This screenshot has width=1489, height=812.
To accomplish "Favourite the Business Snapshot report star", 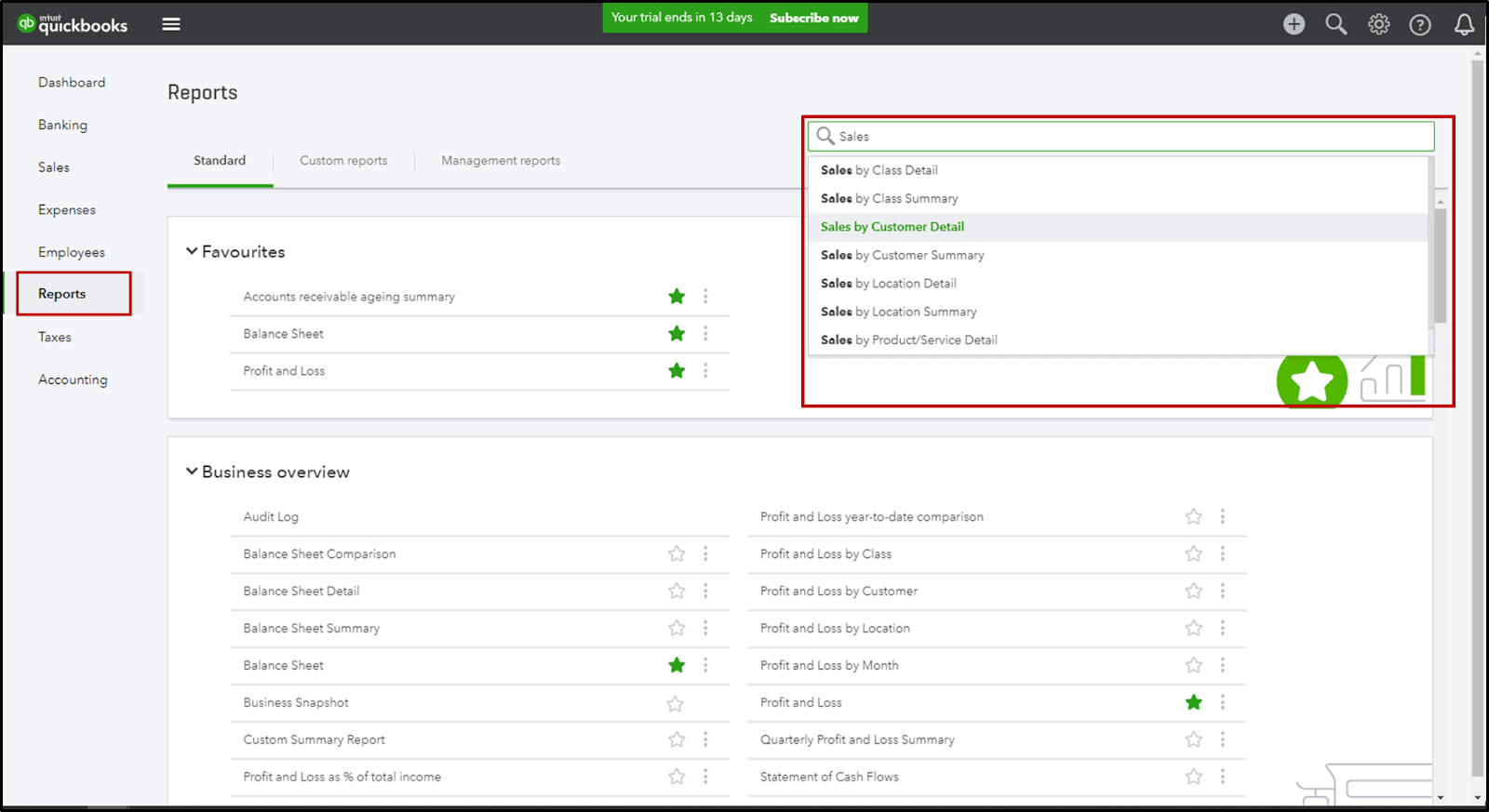I will (676, 703).
